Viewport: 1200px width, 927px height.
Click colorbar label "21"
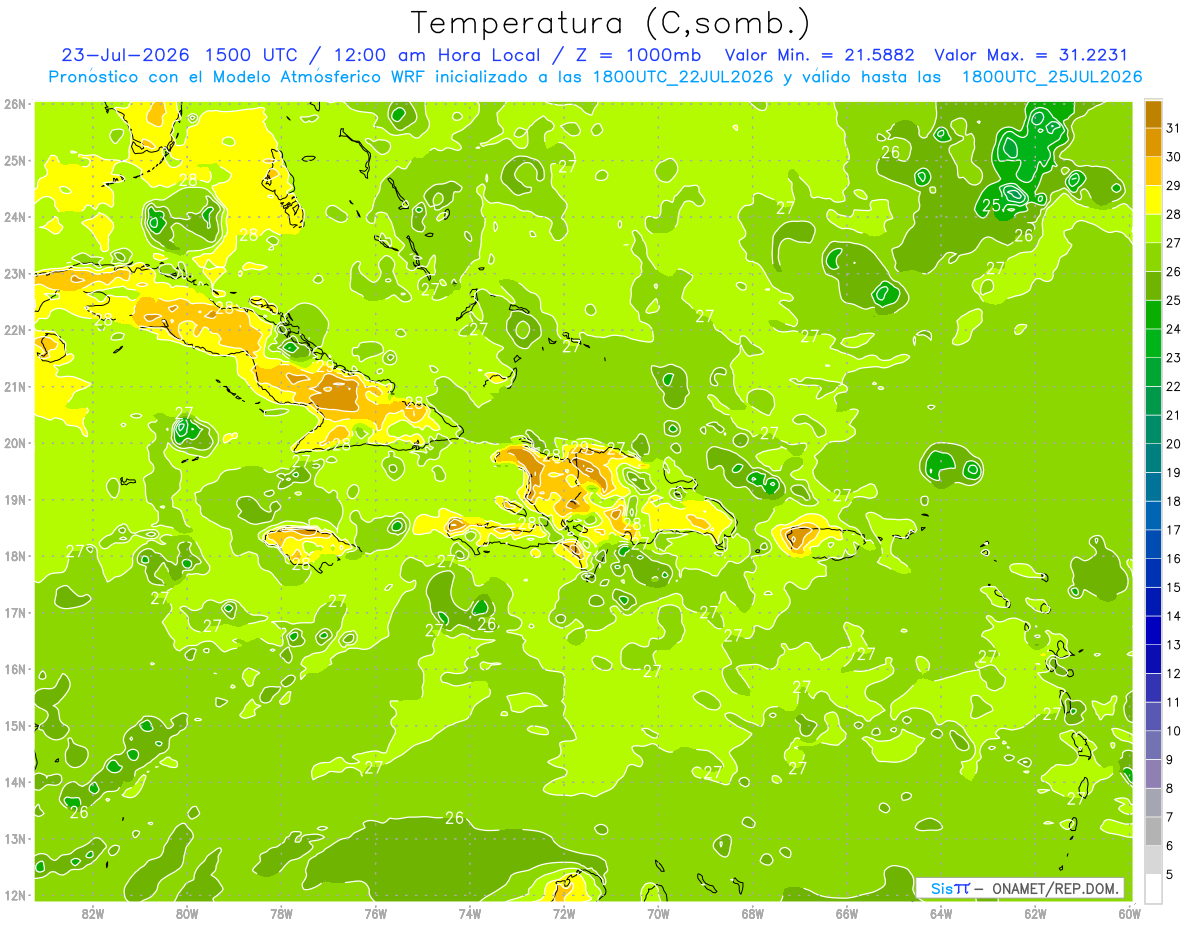1174,415
